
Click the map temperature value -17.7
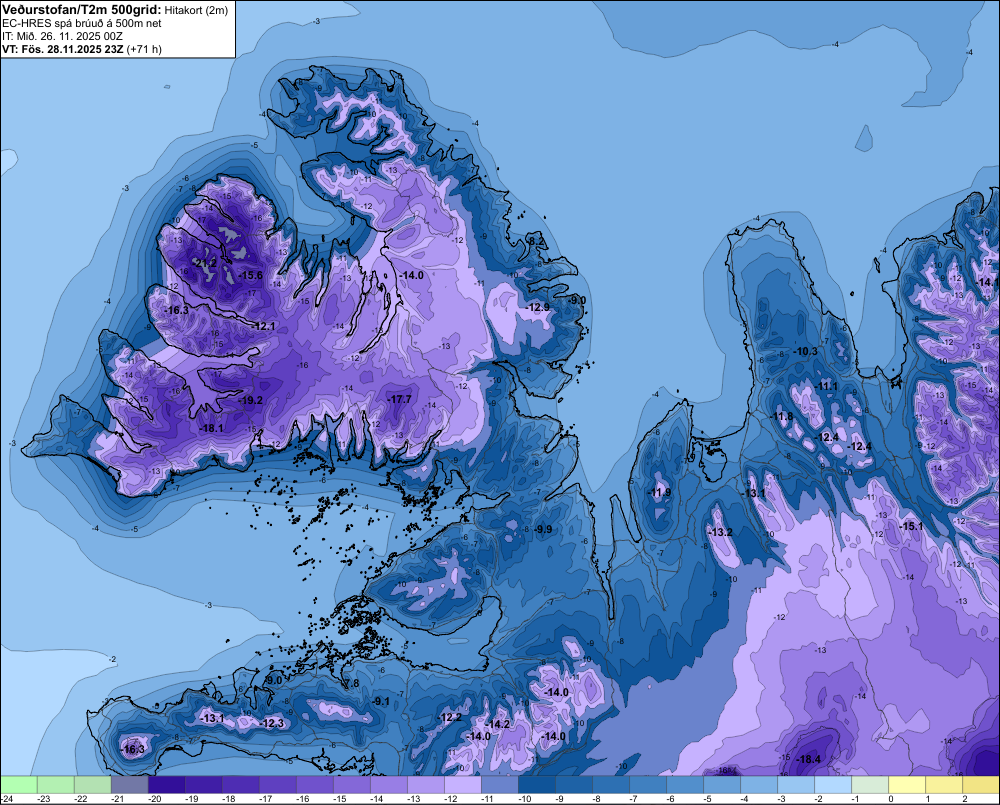click(399, 399)
